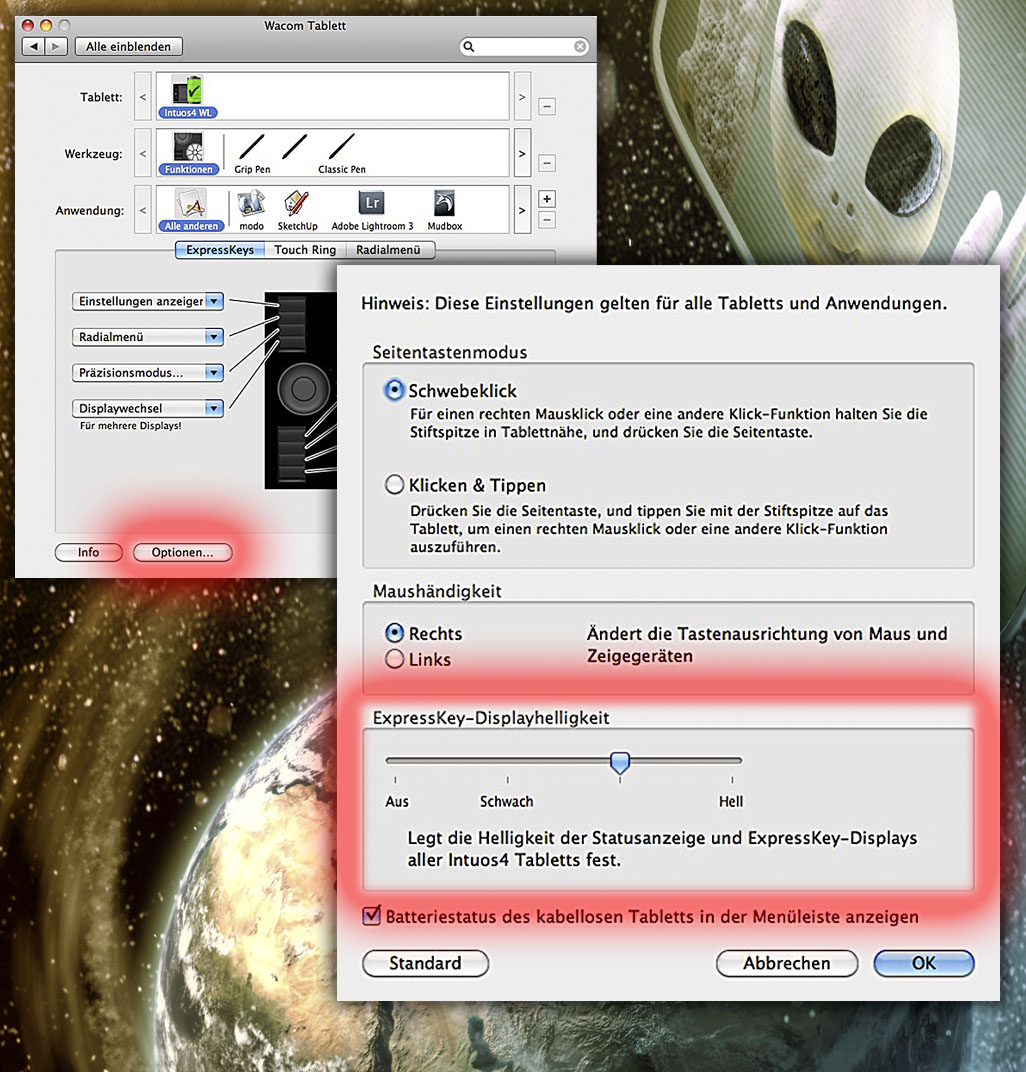Open Radialmenü ExpressKey dropdown

pos(148,337)
